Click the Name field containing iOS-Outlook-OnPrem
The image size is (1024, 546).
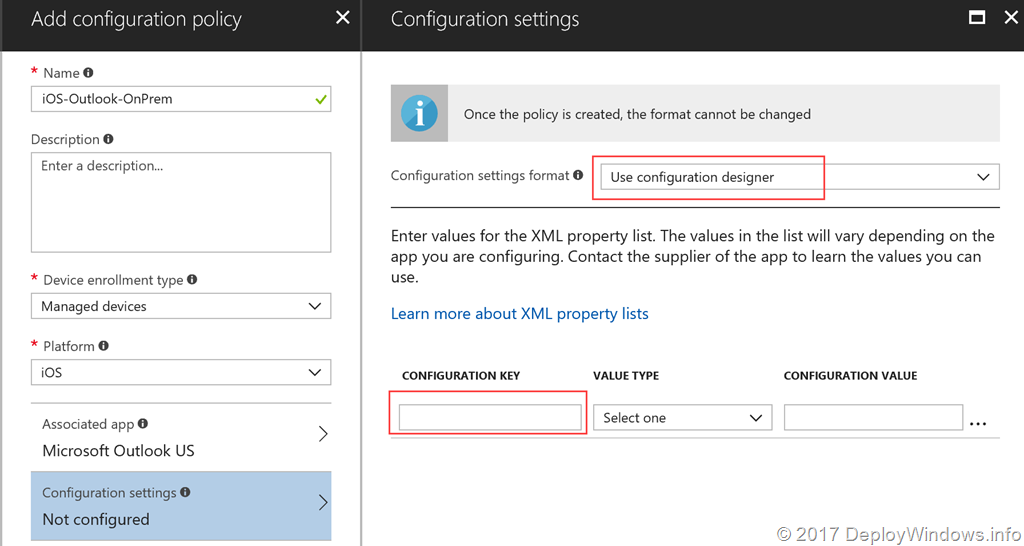pos(170,99)
